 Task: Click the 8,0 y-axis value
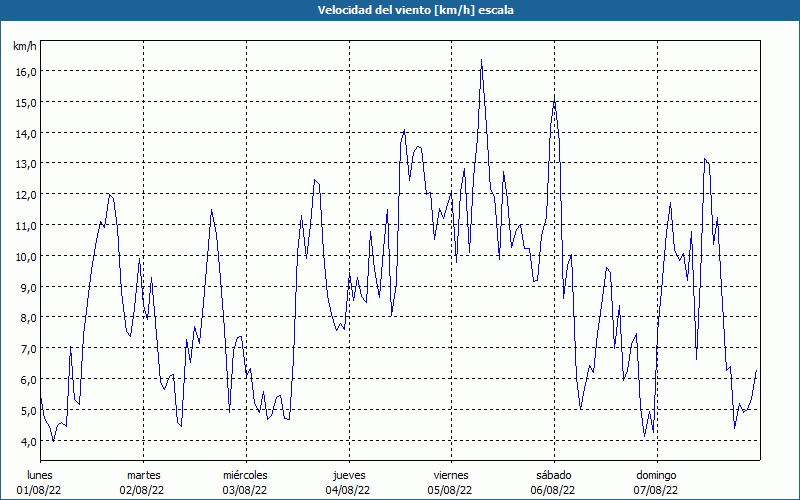coord(28,318)
